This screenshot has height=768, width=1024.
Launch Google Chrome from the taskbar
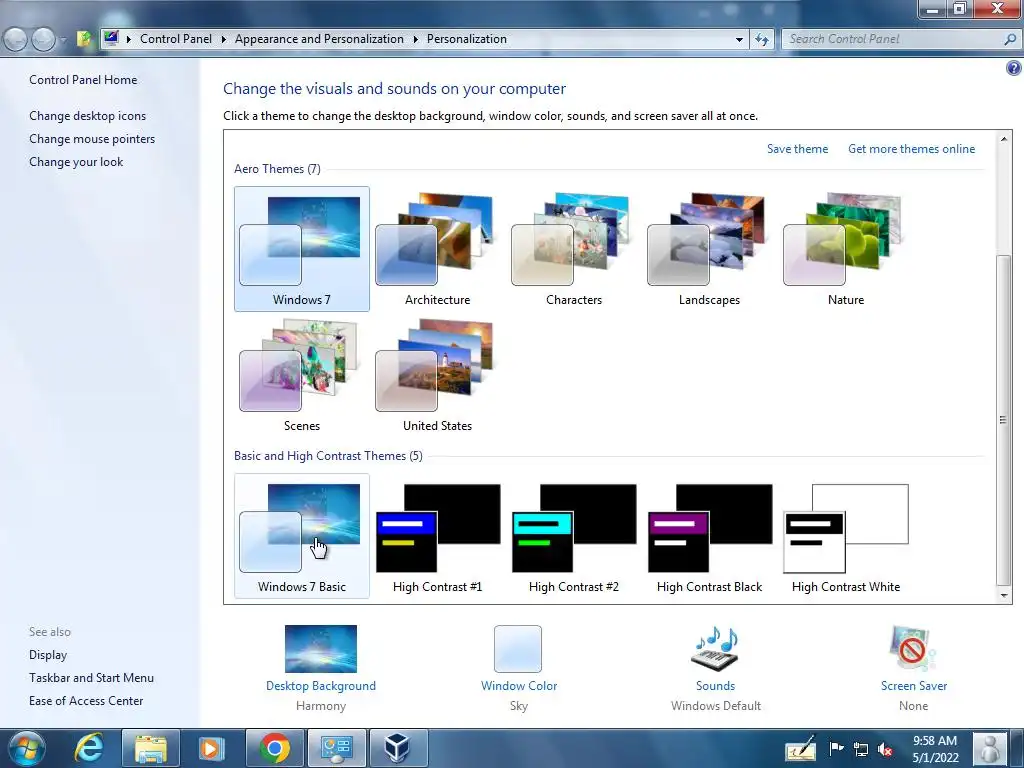point(274,748)
